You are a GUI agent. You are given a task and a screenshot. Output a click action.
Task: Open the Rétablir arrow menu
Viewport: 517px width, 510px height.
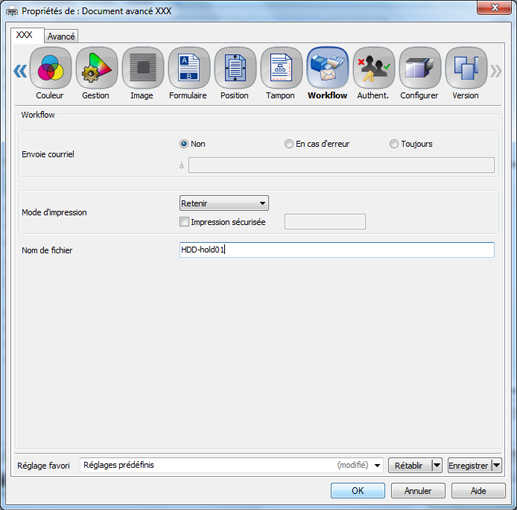click(x=437, y=465)
